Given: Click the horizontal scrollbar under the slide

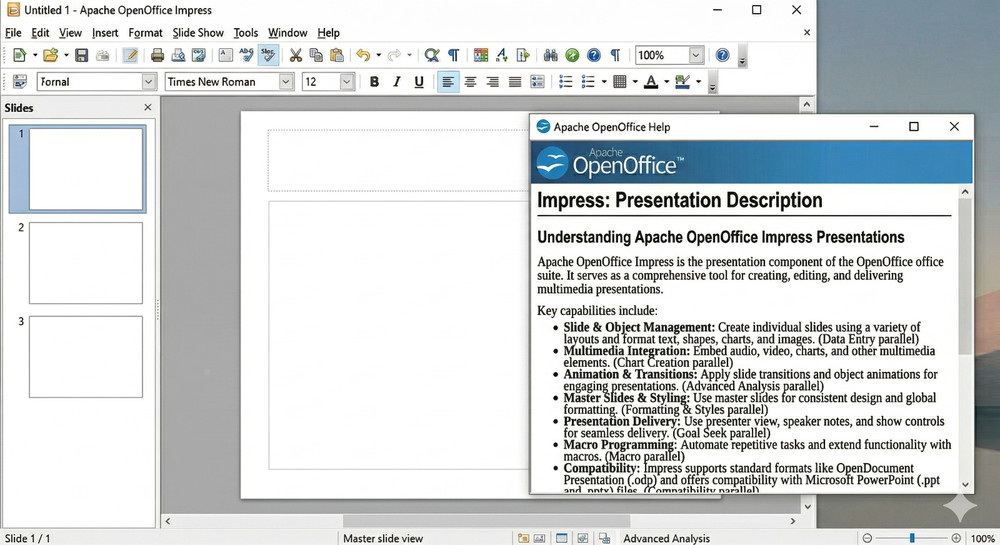Looking at the screenshot, I should pyautogui.click(x=487, y=521).
